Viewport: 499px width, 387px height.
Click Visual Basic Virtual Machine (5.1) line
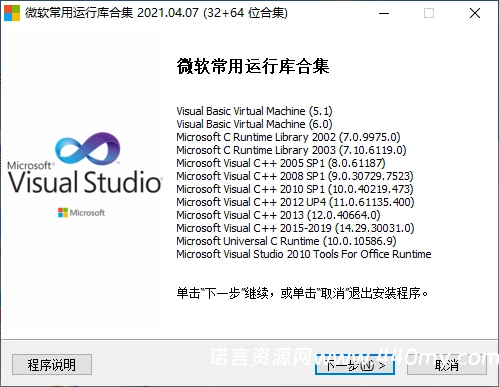[x=254, y=111]
